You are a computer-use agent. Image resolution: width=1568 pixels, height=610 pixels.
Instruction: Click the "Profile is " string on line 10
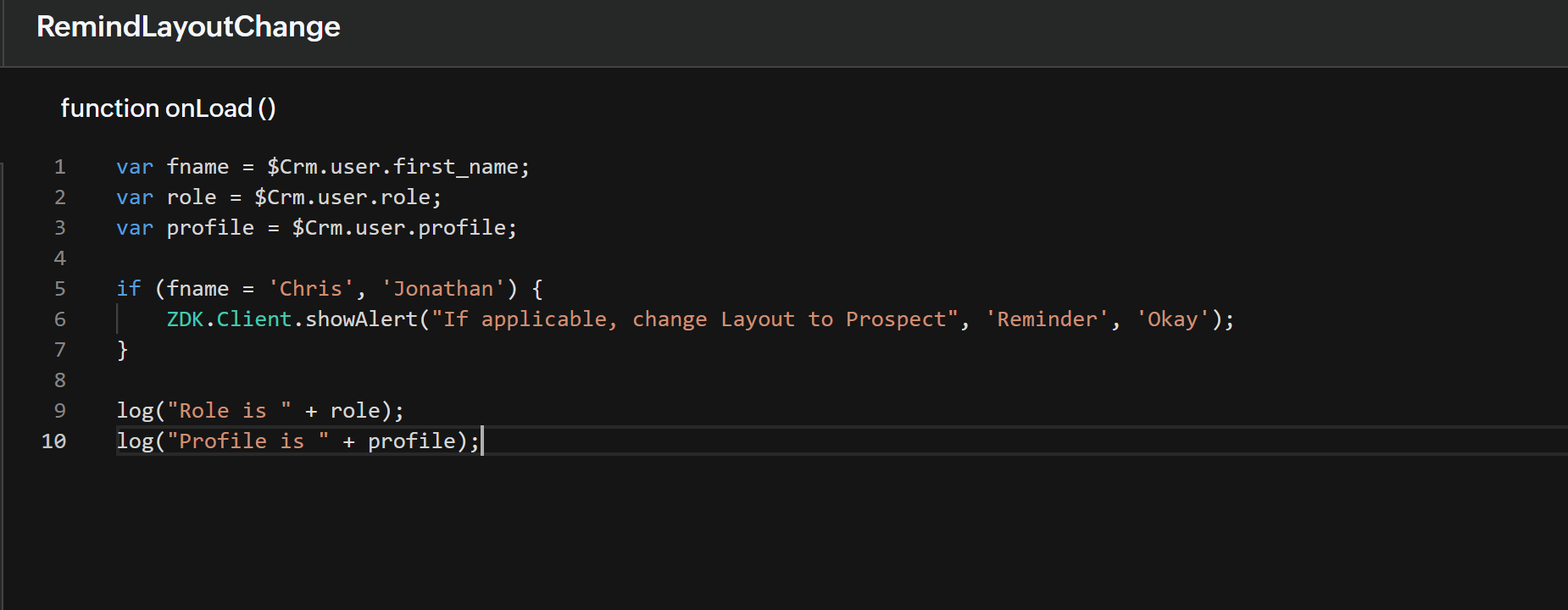(x=247, y=441)
